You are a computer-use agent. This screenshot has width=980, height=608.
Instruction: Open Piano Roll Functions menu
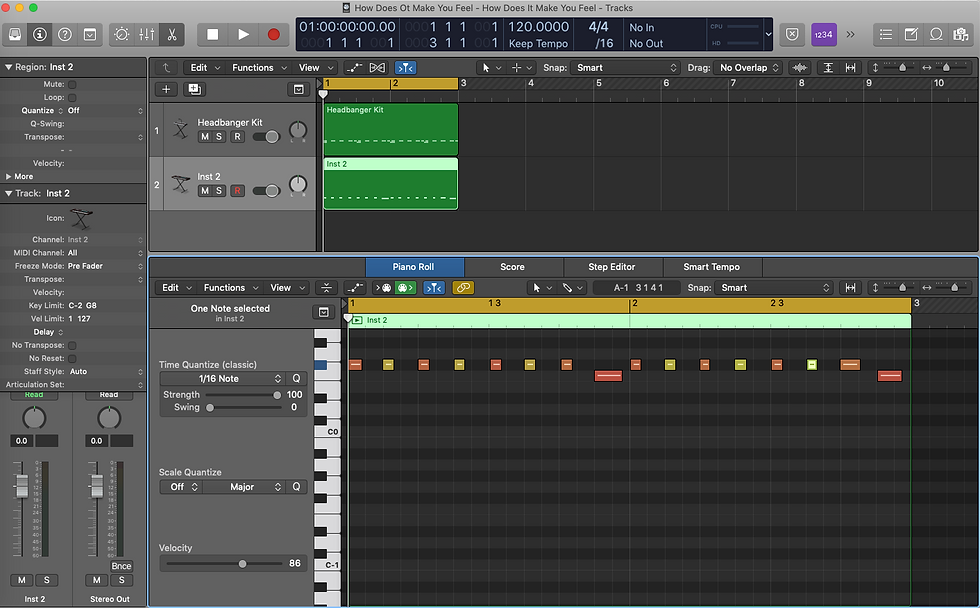click(230, 287)
